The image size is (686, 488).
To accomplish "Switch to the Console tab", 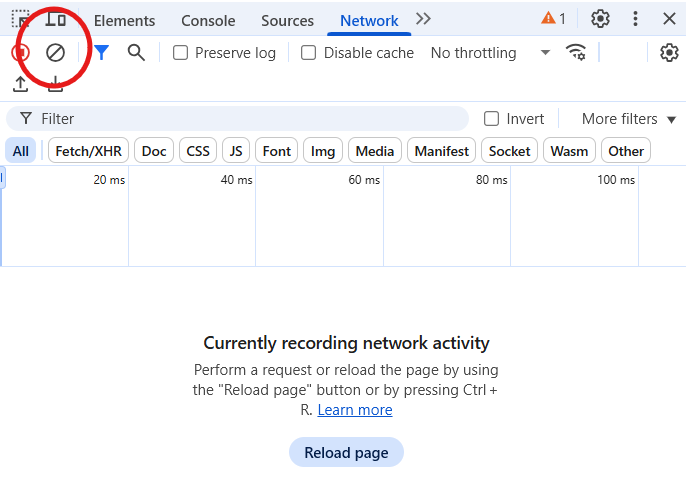I will click(x=208, y=20).
